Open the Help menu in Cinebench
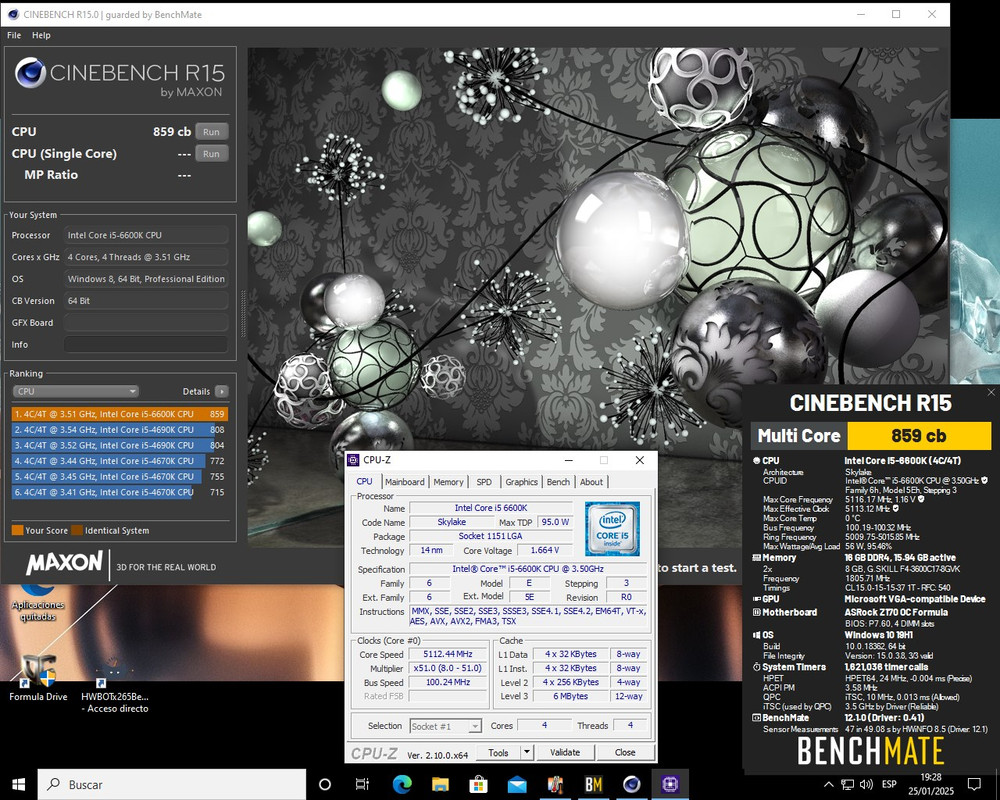The height and width of the screenshot is (800, 1000). click(x=41, y=35)
